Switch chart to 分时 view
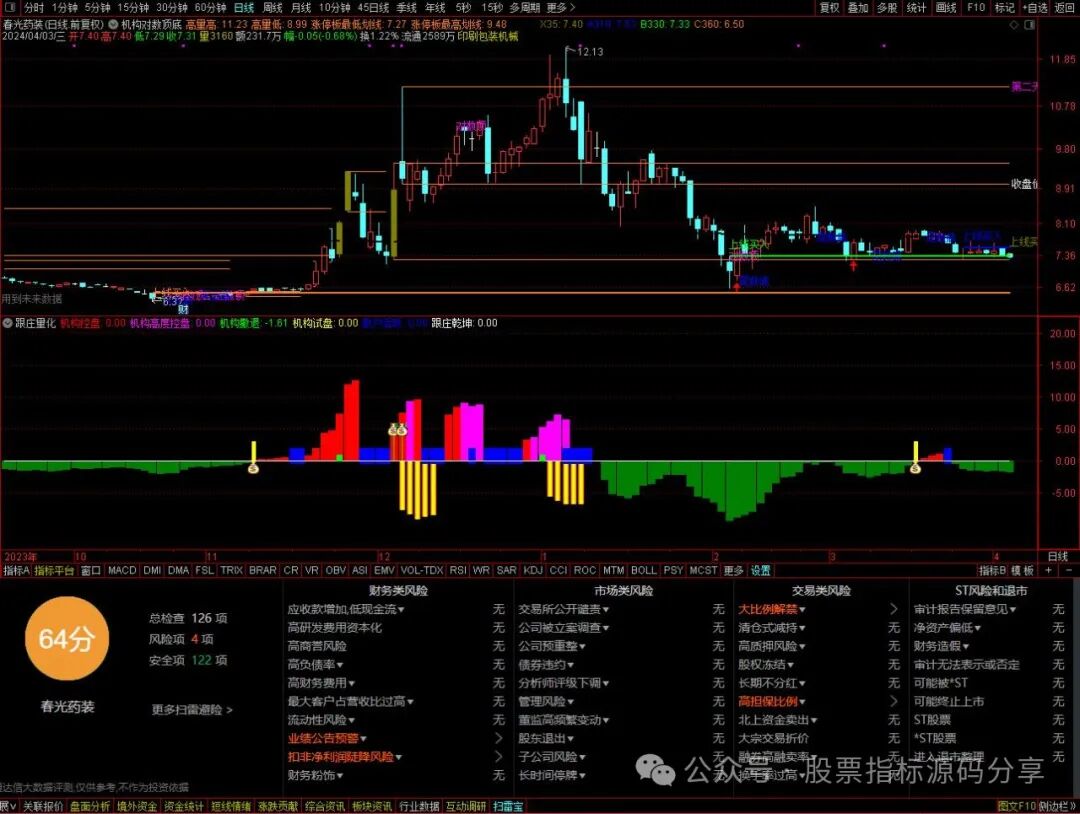This screenshot has height=814, width=1080. (x=34, y=8)
